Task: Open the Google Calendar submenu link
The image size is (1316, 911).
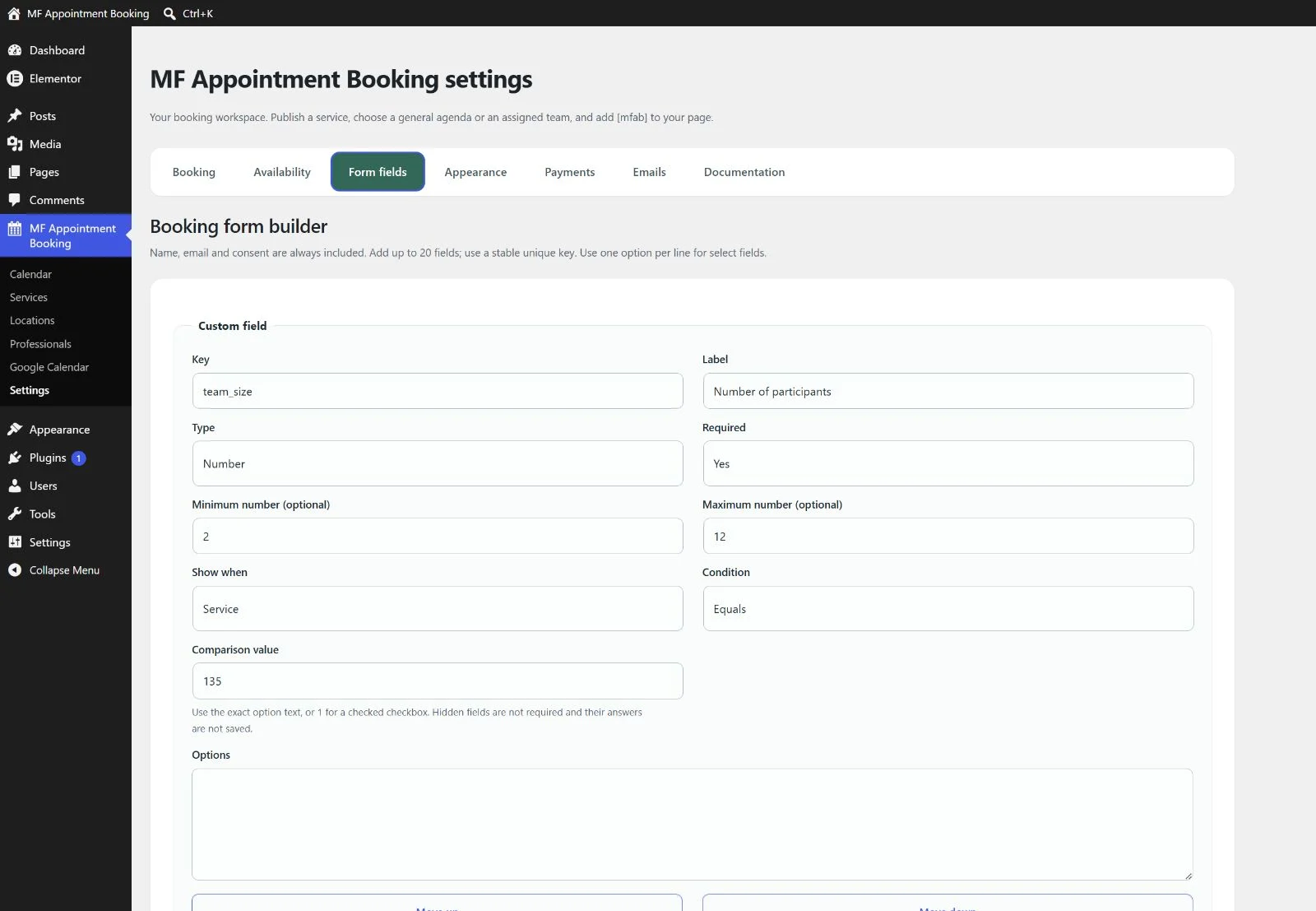Action: [x=49, y=367]
